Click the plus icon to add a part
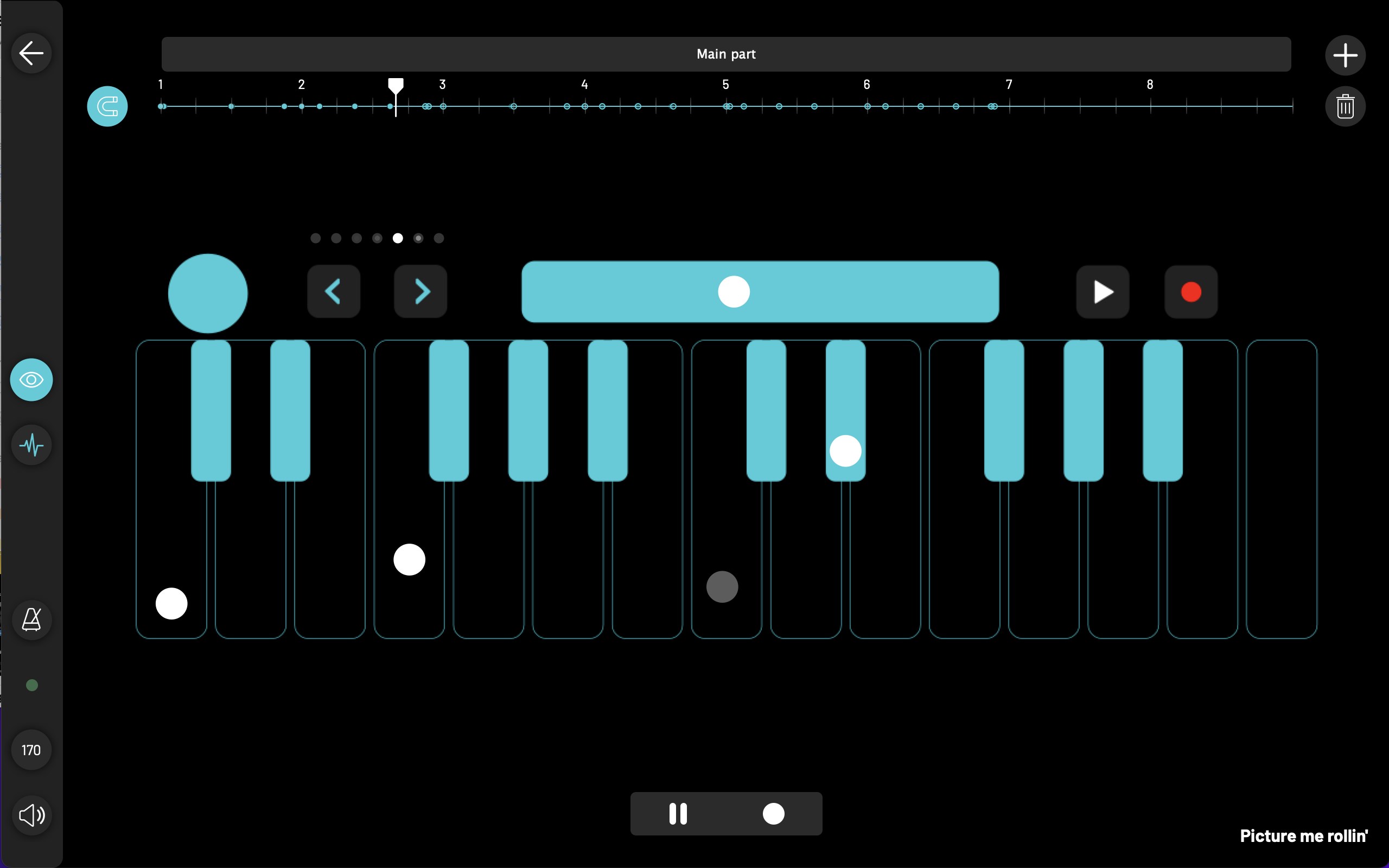The height and width of the screenshot is (868, 1389). click(1345, 55)
